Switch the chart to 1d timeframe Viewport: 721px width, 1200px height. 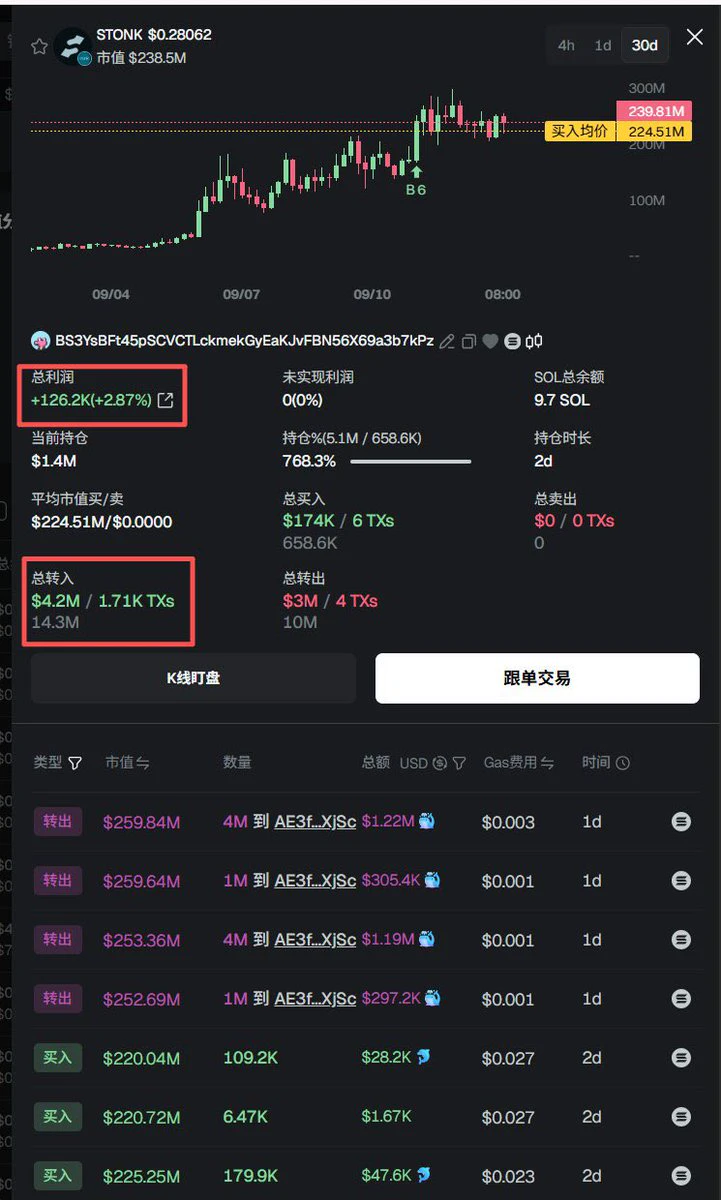tap(603, 45)
